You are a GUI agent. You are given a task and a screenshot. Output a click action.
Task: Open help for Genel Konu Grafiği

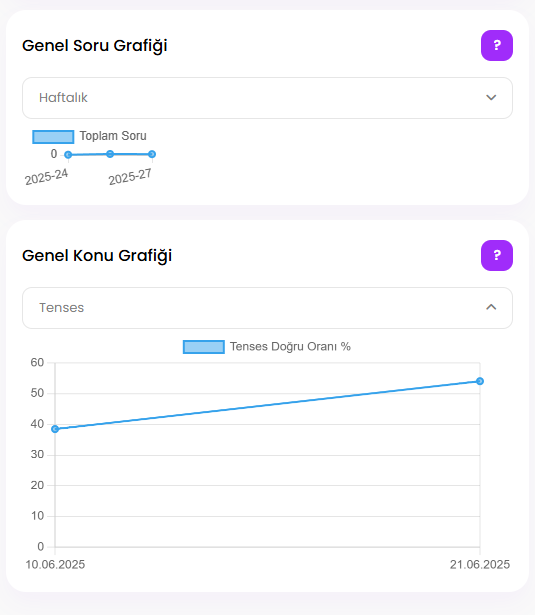pyautogui.click(x=497, y=255)
